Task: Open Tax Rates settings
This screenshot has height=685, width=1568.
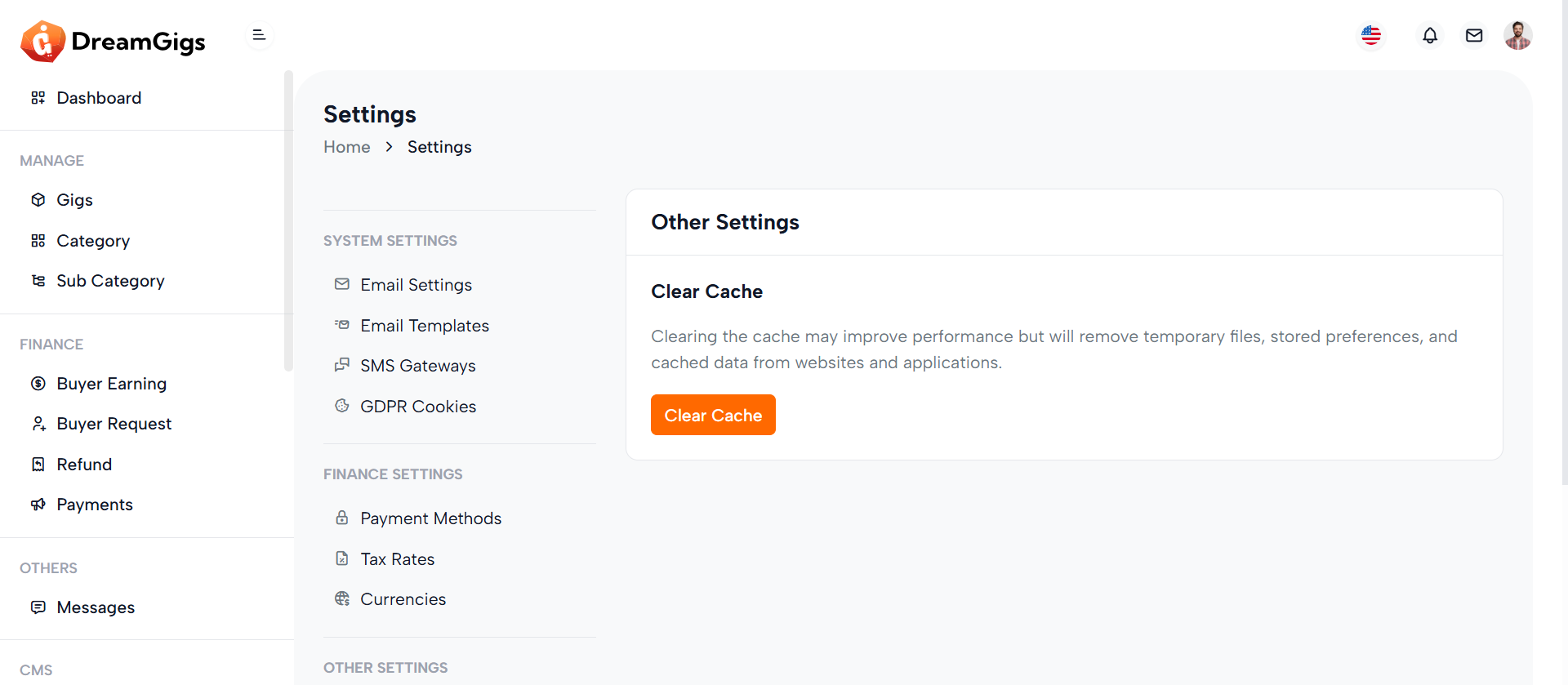Action: tap(397, 559)
